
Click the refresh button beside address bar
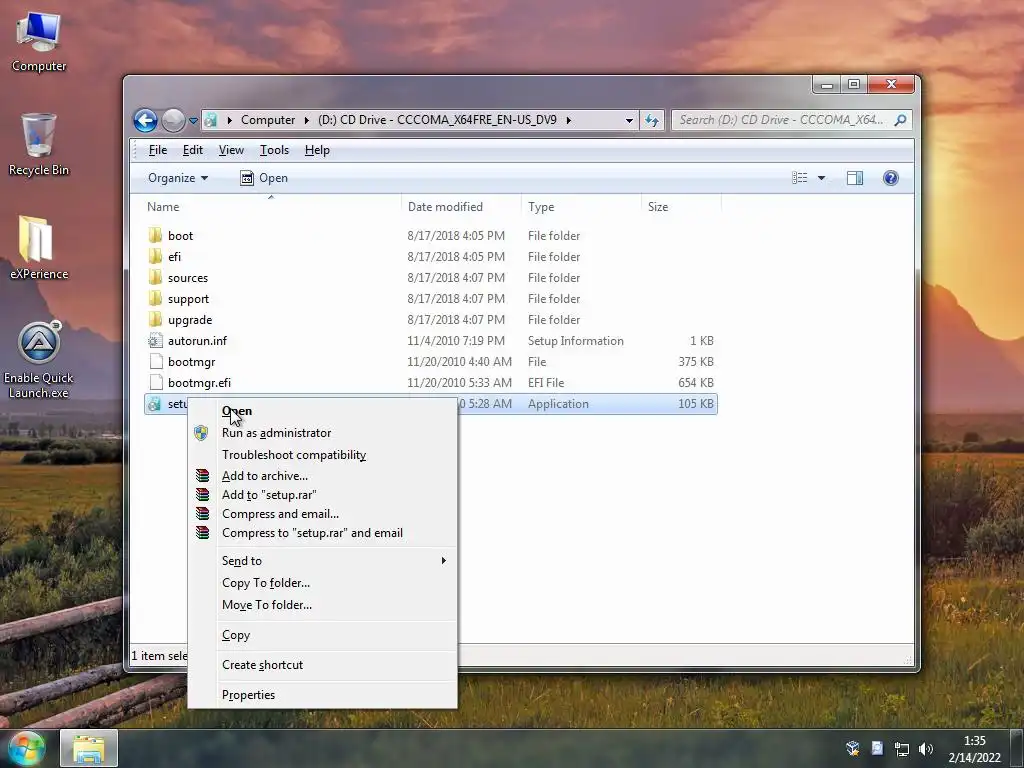point(652,120)
